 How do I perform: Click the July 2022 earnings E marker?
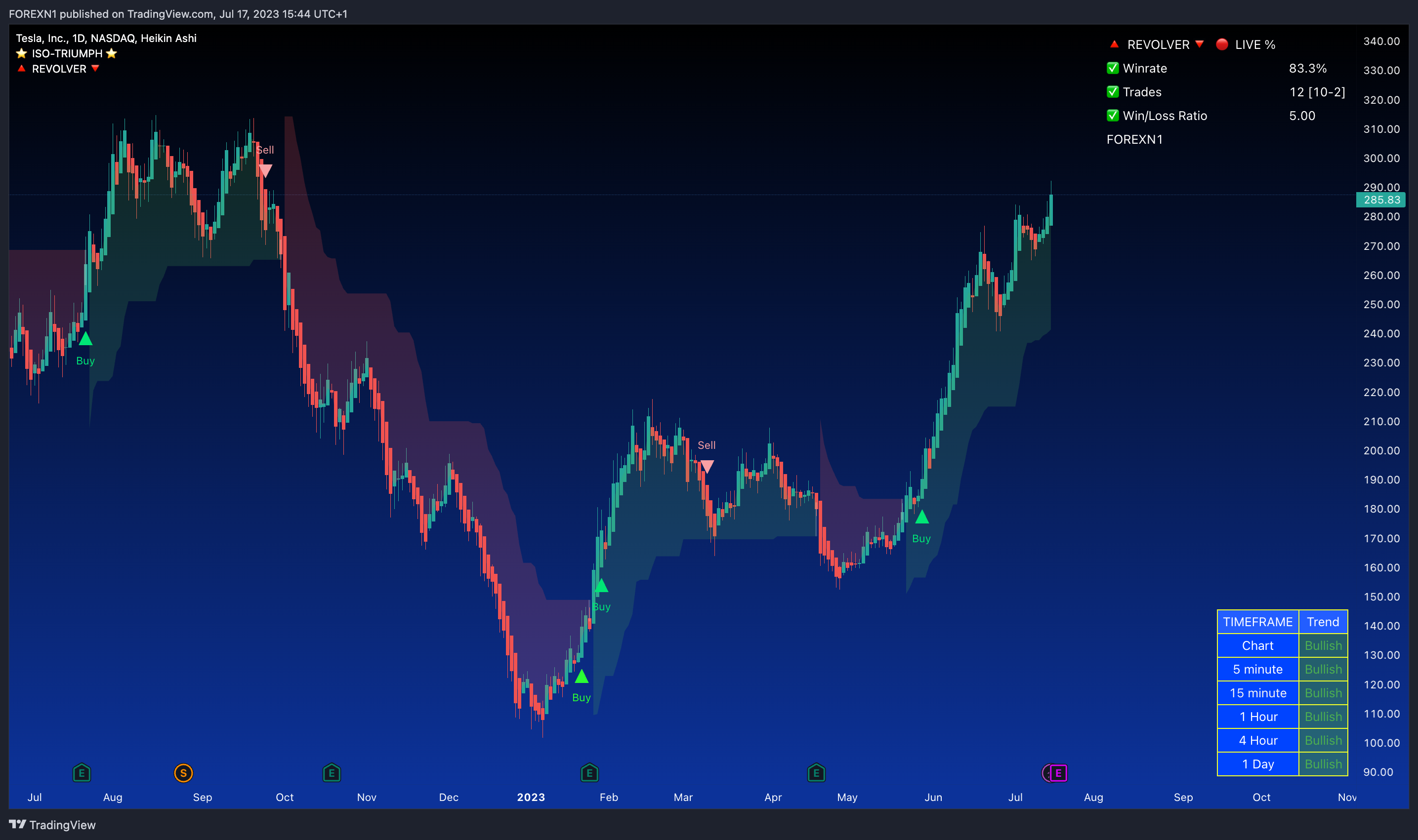[82, 773]
